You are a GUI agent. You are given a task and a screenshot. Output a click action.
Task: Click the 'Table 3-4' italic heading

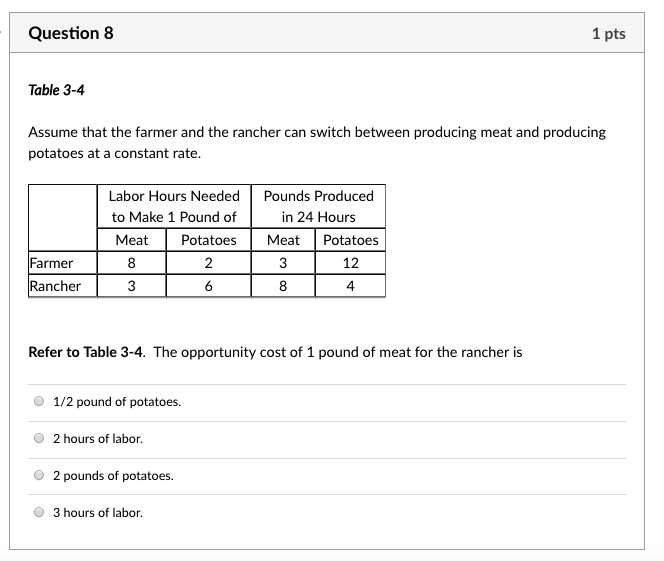coord(56,90)
